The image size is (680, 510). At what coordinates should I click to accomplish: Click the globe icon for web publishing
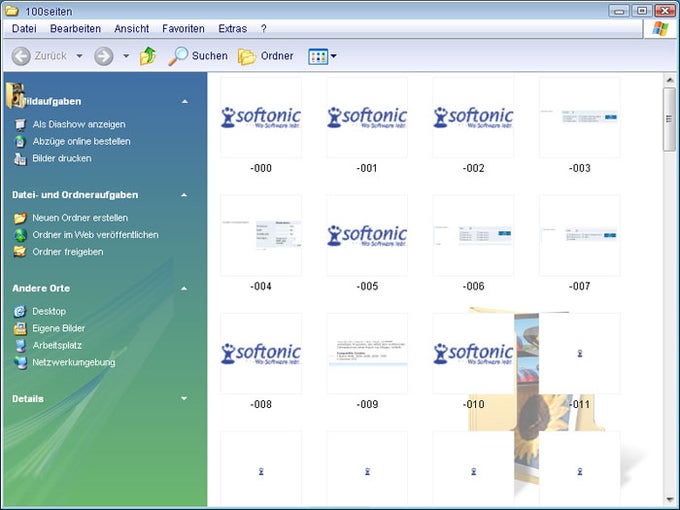[20, 235]
